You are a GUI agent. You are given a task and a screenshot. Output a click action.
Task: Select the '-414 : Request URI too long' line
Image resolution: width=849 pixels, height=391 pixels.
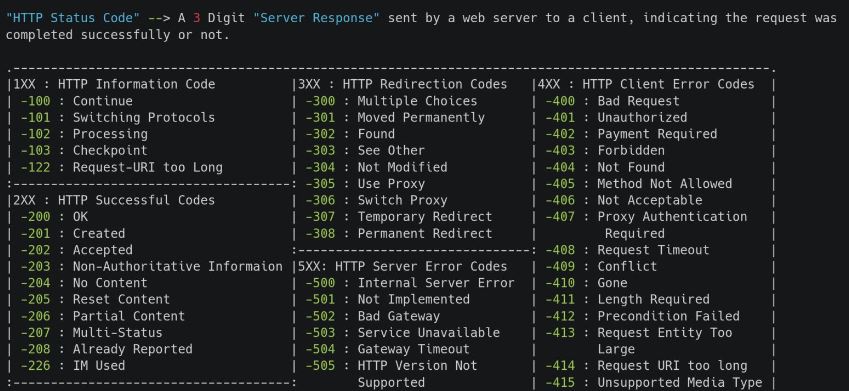[x=646, y=366]
